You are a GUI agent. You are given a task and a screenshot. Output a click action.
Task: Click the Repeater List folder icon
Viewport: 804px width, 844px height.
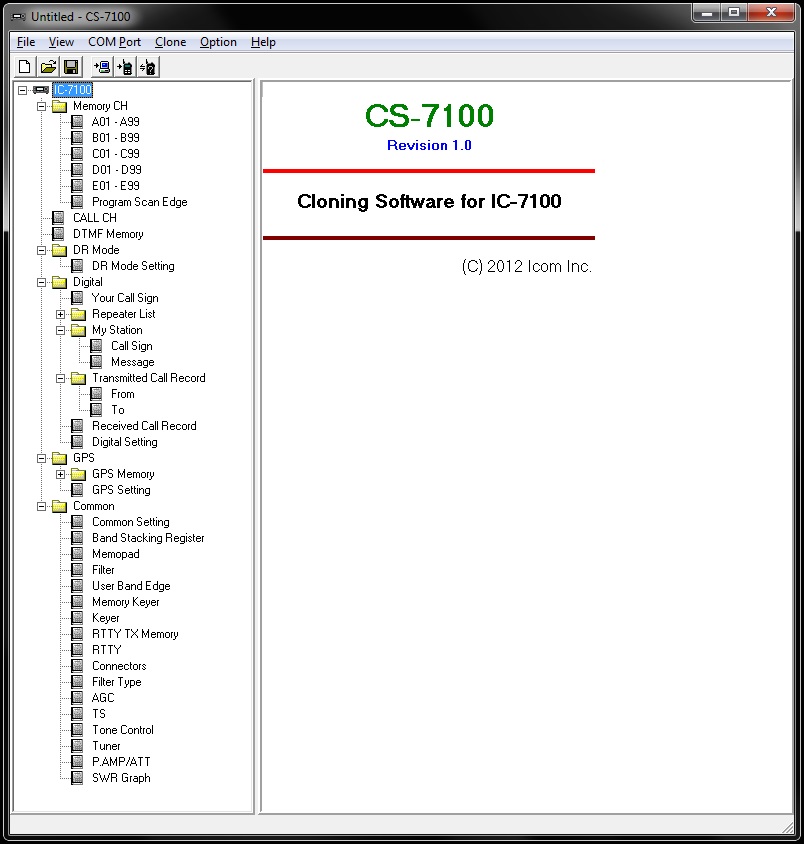[79, 314]
